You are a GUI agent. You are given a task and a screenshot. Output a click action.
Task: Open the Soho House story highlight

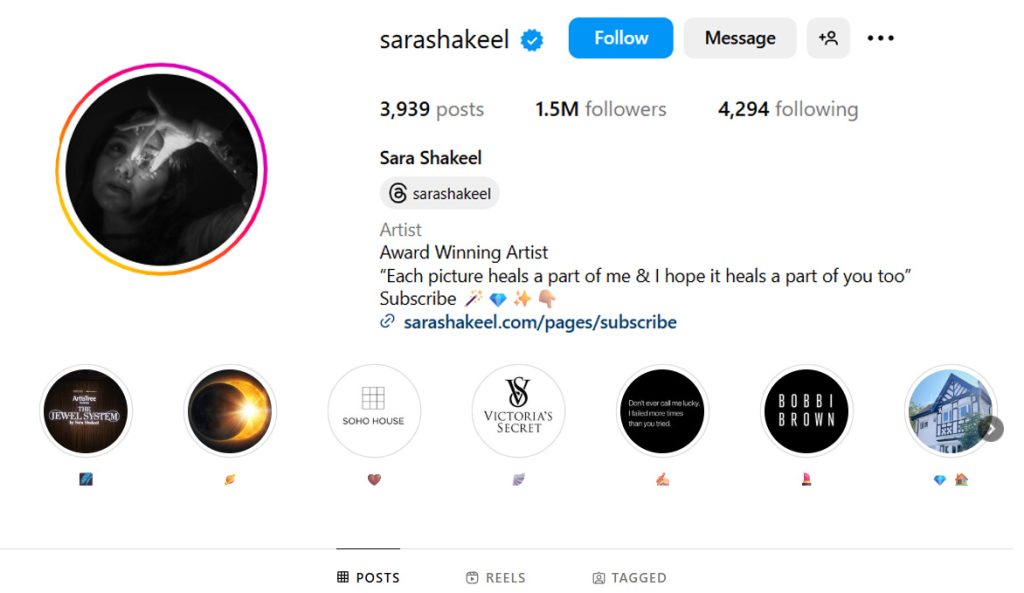[374, 411]
